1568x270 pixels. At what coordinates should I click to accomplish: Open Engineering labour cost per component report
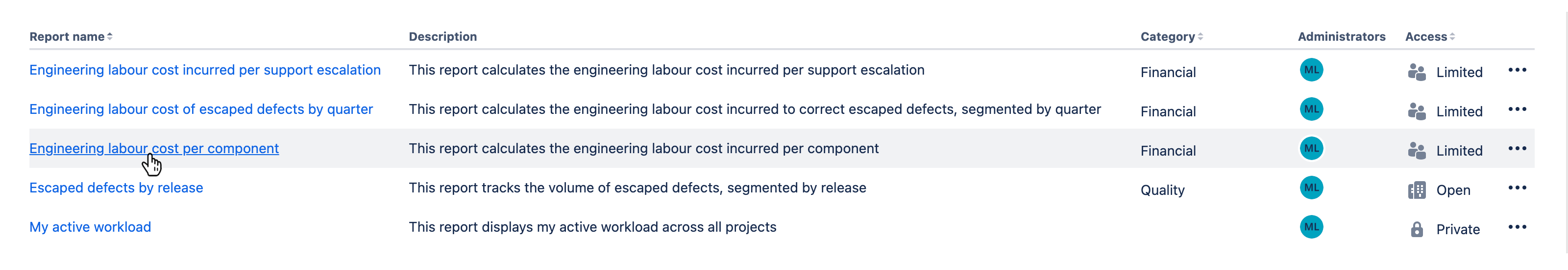tap(154, 149)
